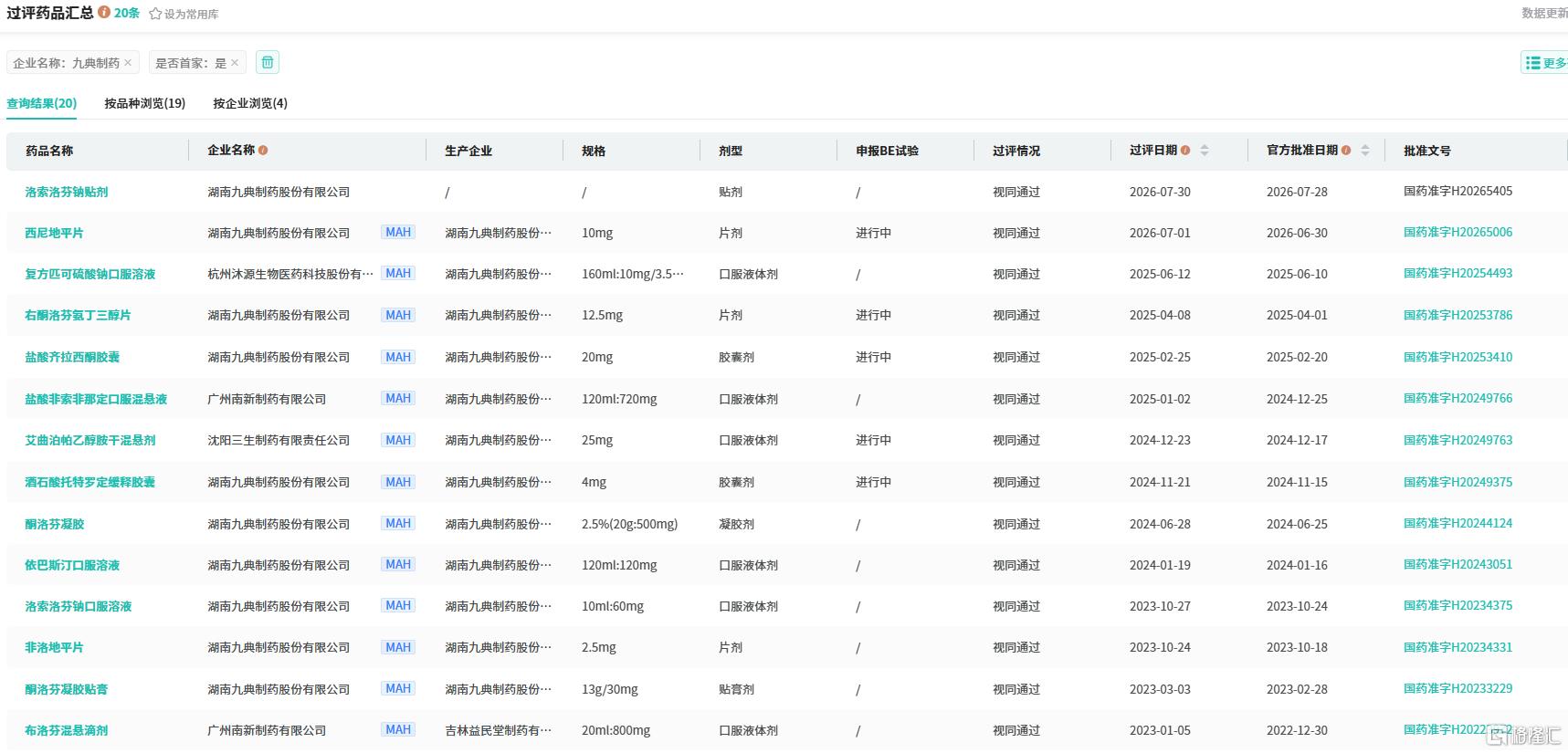
Task: Click the 申报BE试验 column header
Action: 888,151
